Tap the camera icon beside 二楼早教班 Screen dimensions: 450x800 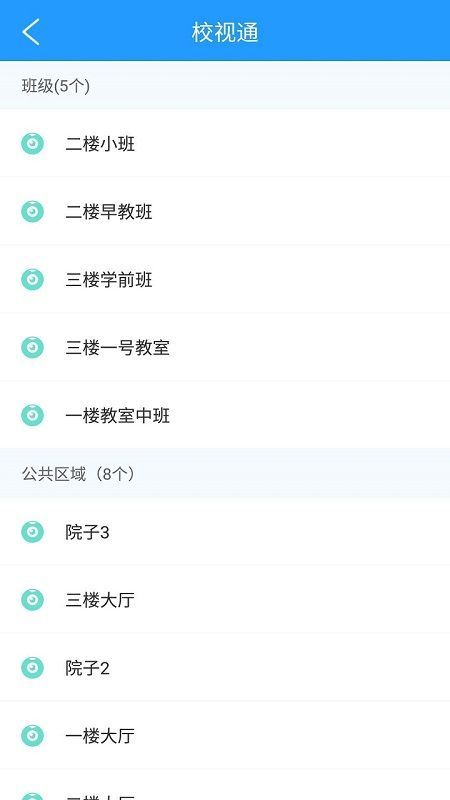(x=32, y=211)
